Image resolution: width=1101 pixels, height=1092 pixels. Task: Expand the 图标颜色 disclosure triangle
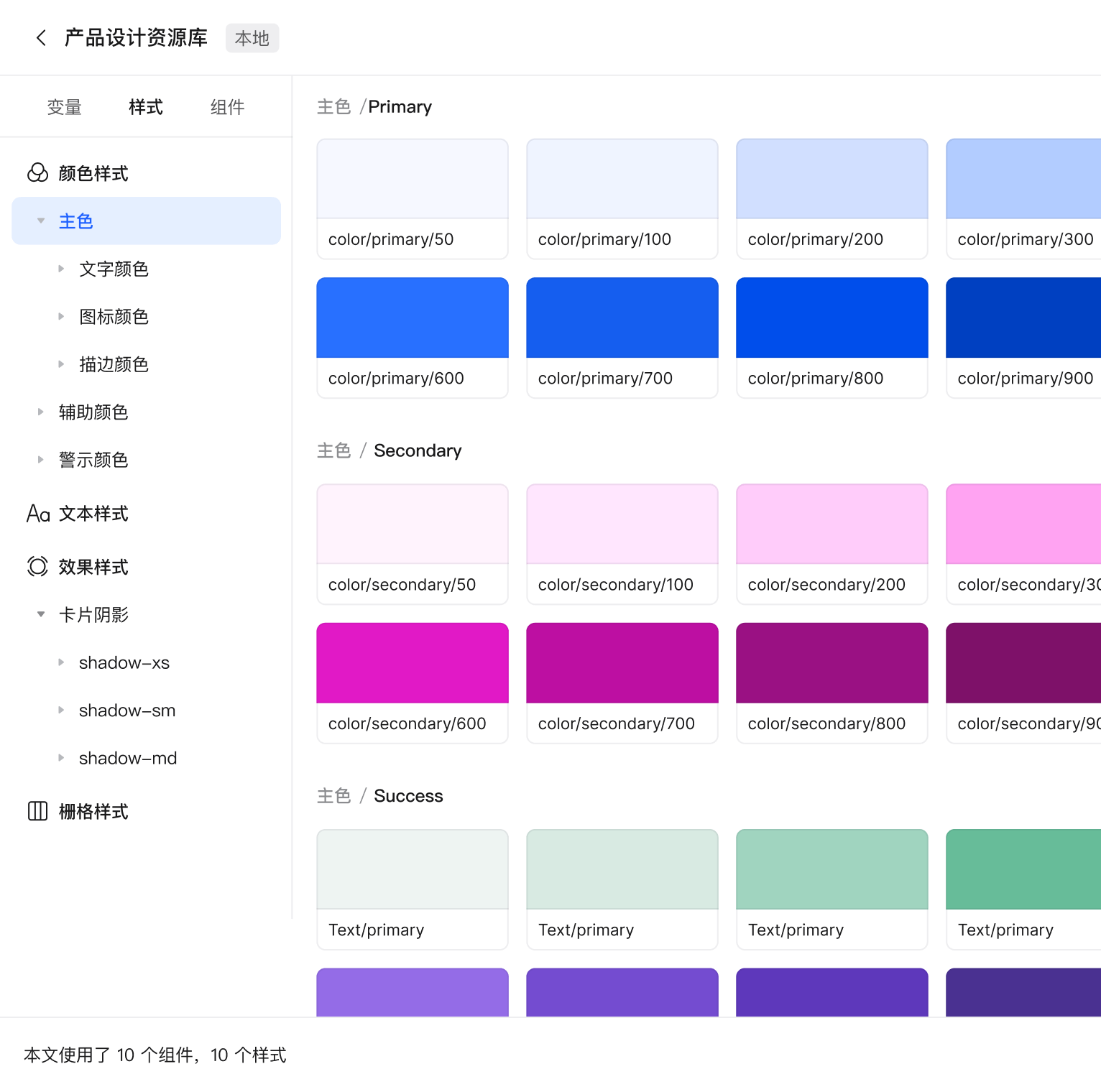pos(61,316)
